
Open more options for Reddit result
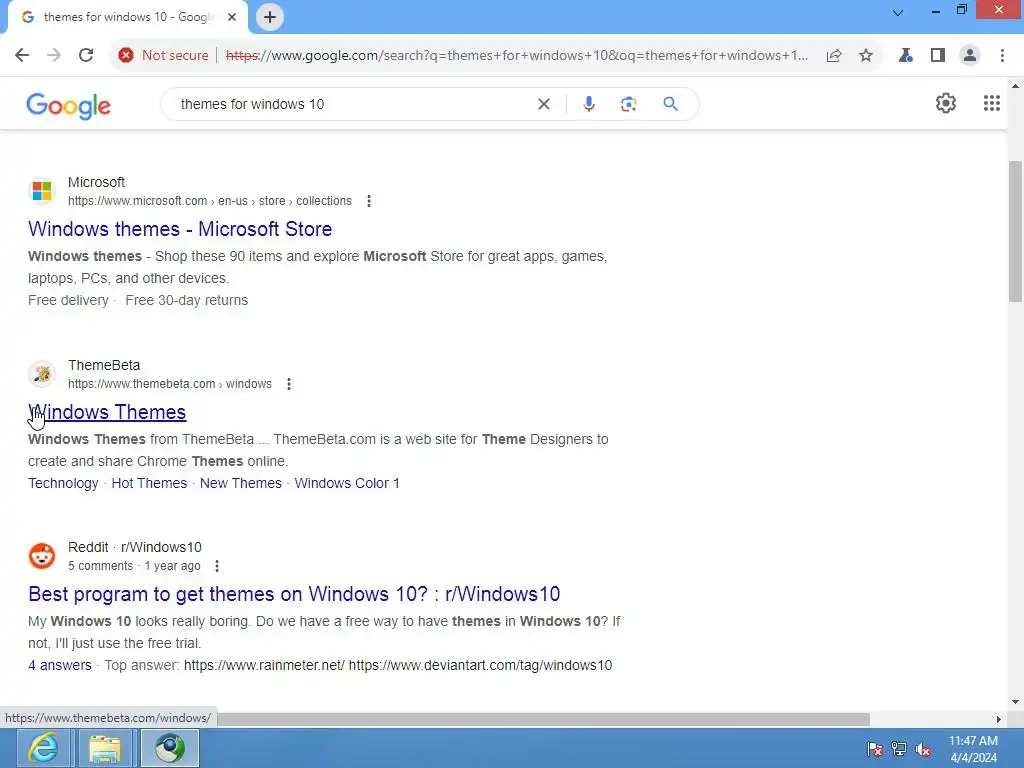tap(217, 566)
